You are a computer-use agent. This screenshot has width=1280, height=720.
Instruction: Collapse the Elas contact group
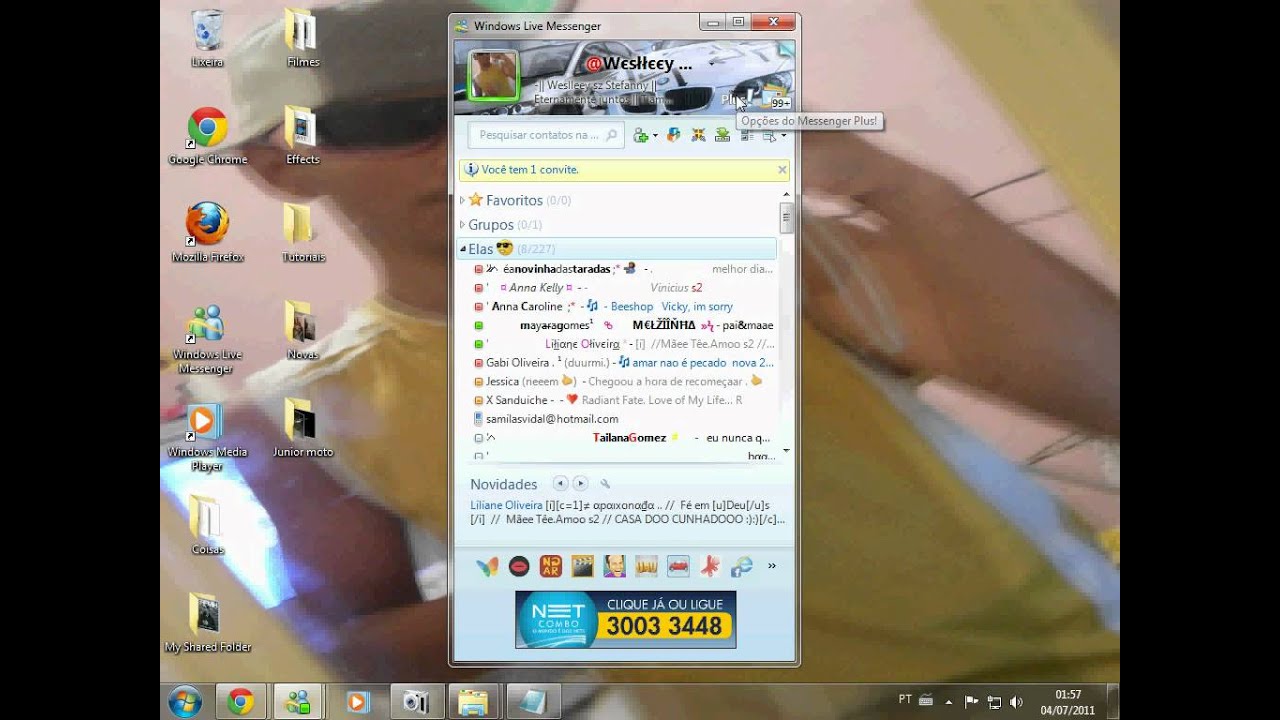coord(462,249)
